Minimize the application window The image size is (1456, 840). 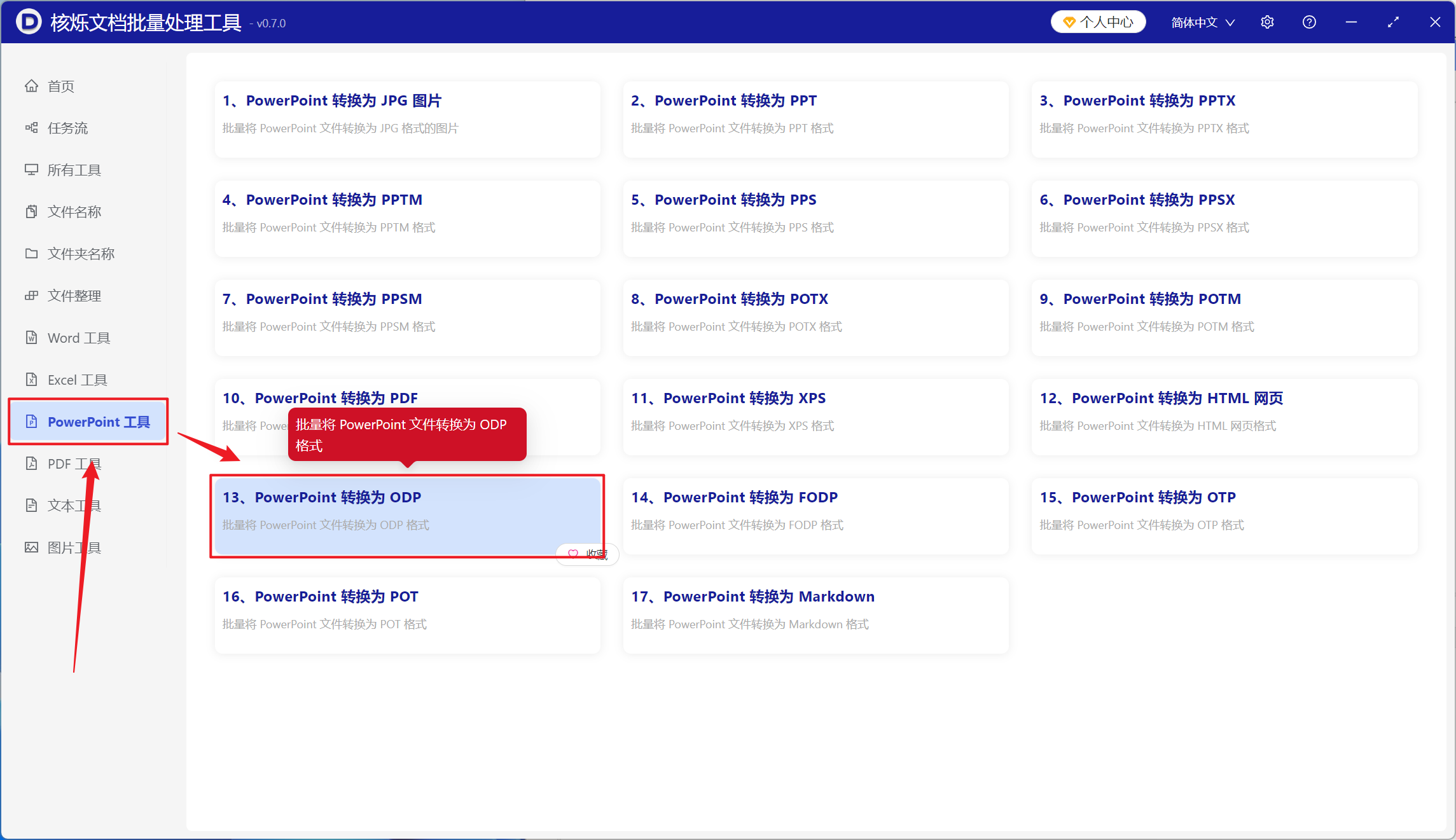pos(1351,22)
